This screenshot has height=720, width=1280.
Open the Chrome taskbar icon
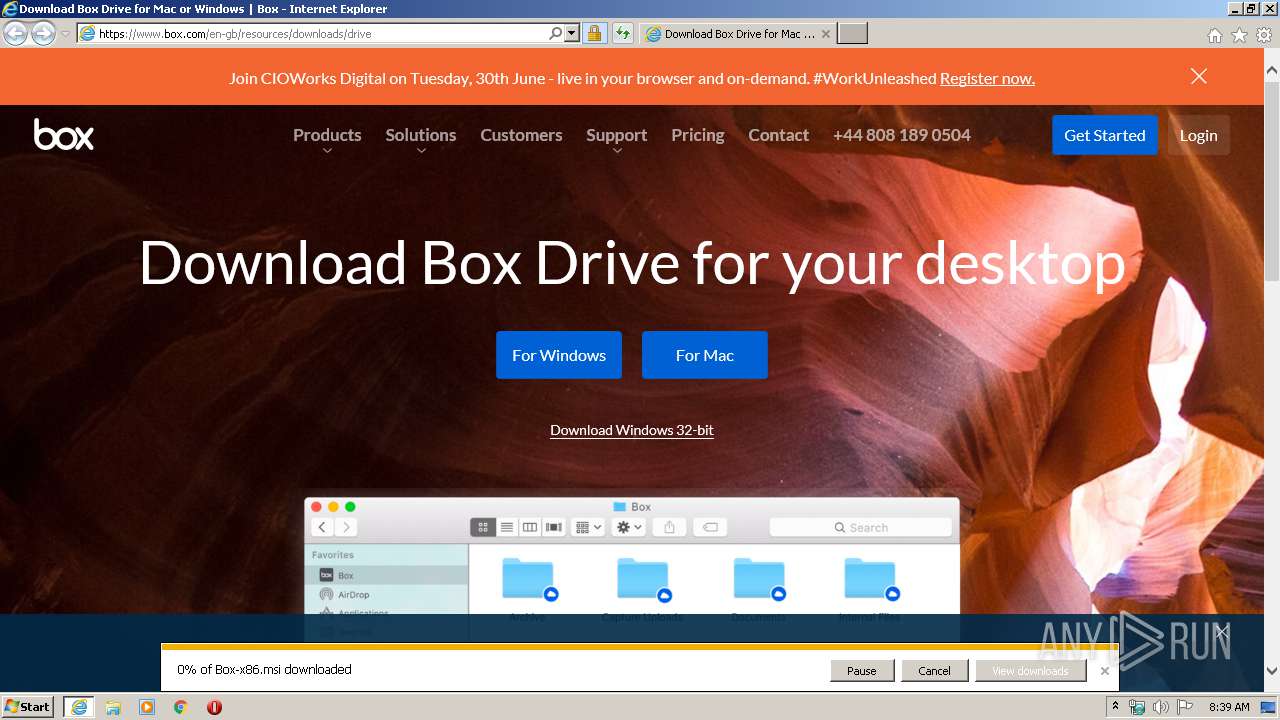tap(181, 707)
